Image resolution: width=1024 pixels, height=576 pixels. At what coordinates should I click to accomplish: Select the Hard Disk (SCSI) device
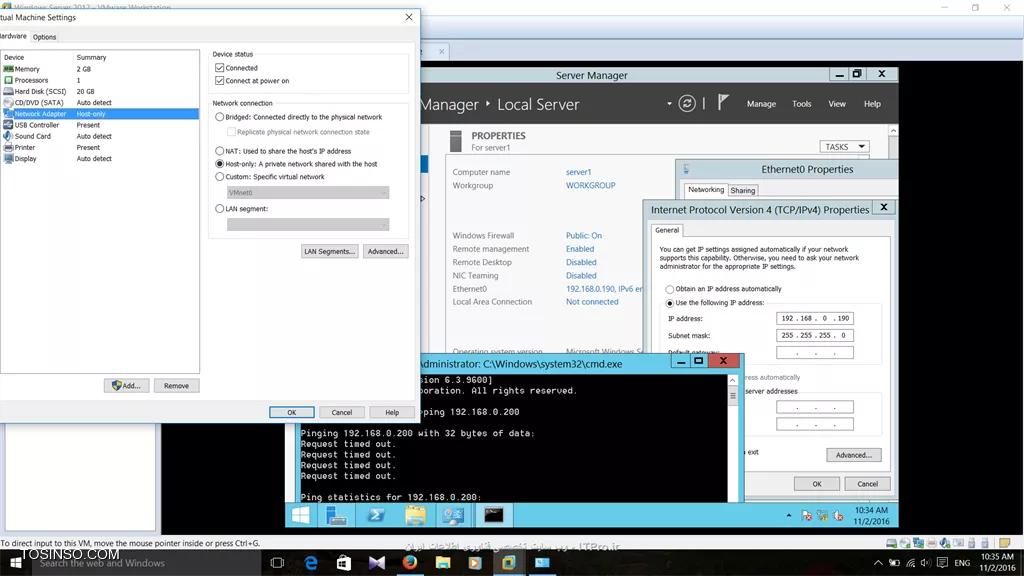coord(100,91)
